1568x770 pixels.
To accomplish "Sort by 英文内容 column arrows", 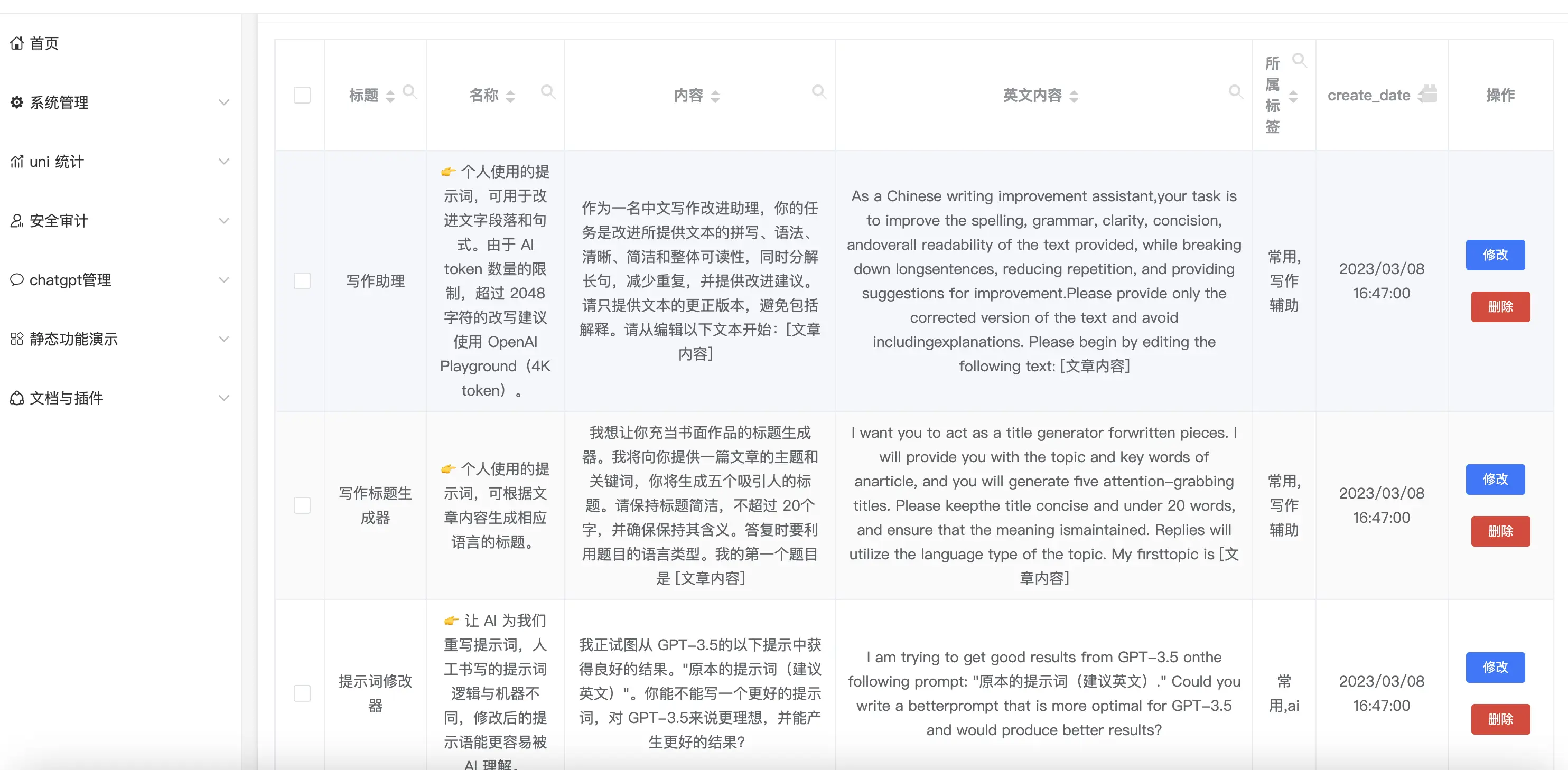I will coord(1074,96).
